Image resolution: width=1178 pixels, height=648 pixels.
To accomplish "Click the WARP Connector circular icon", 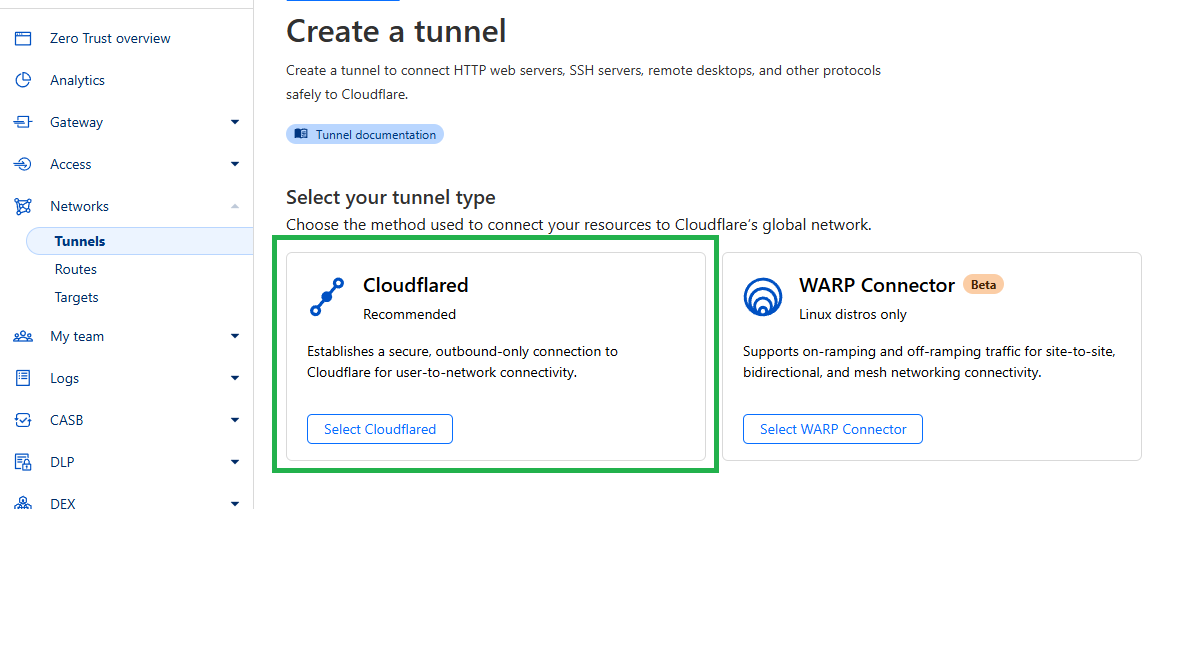I will 763,297.
